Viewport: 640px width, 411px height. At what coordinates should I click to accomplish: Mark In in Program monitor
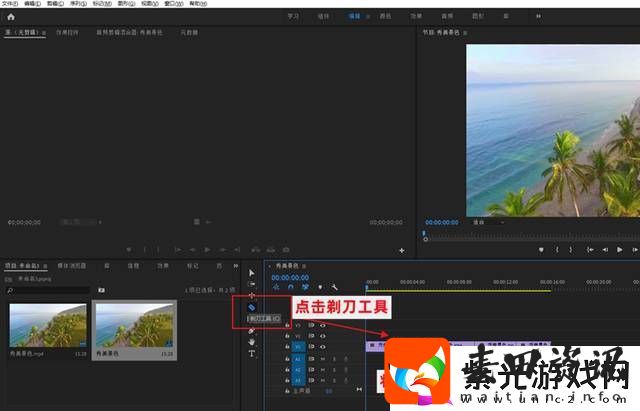pos(557,249)
